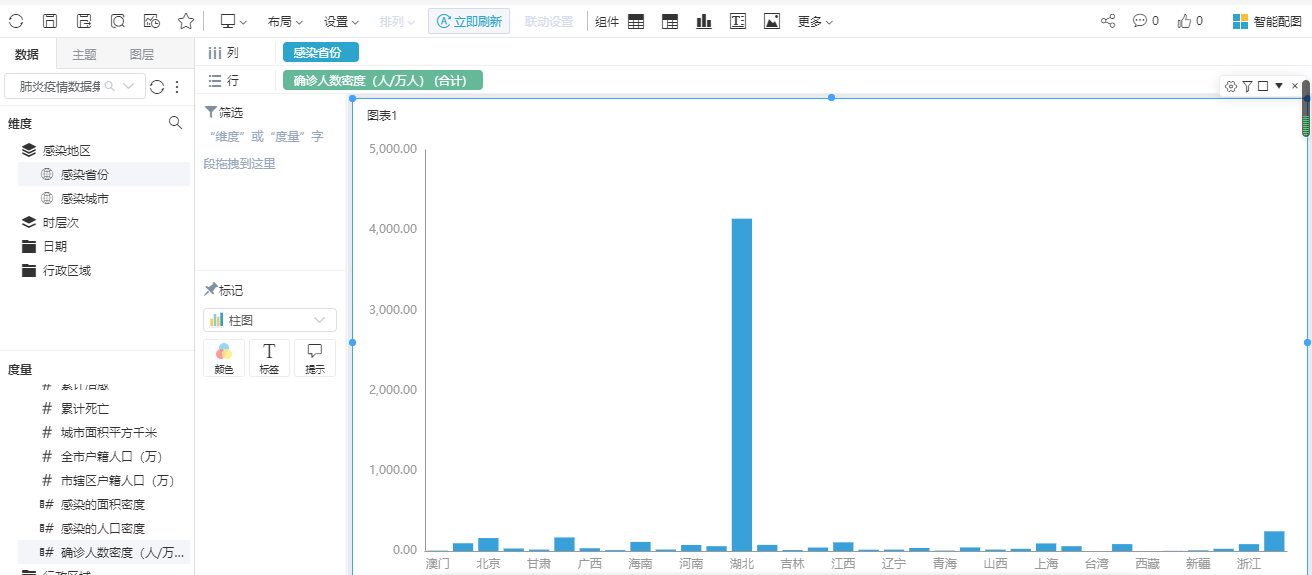1312x575 pixels.
Task: Switch to the 图层 tab
Action: (x=142, y=55)
